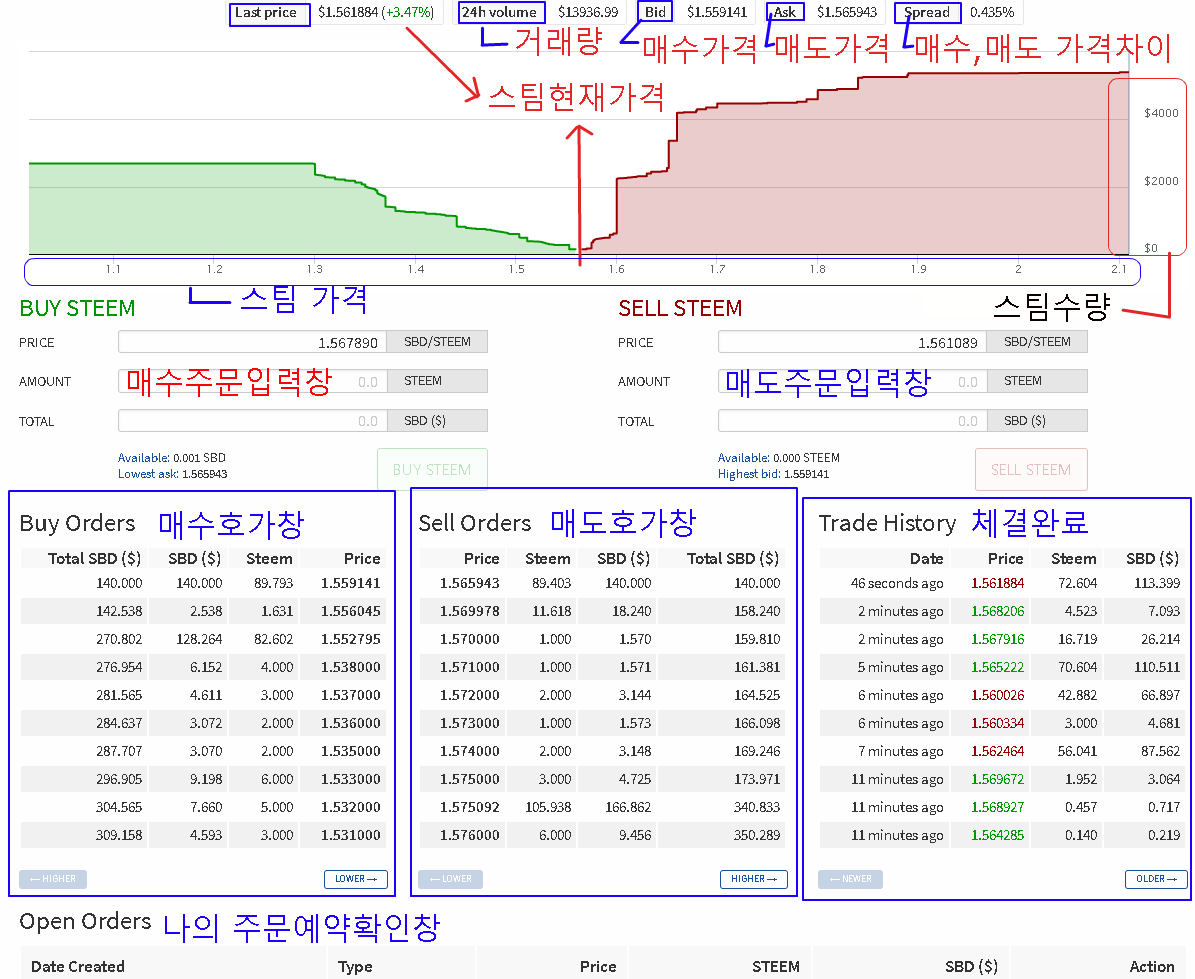
Task: Click trade history price 1.565222
Action: point(998,667)
